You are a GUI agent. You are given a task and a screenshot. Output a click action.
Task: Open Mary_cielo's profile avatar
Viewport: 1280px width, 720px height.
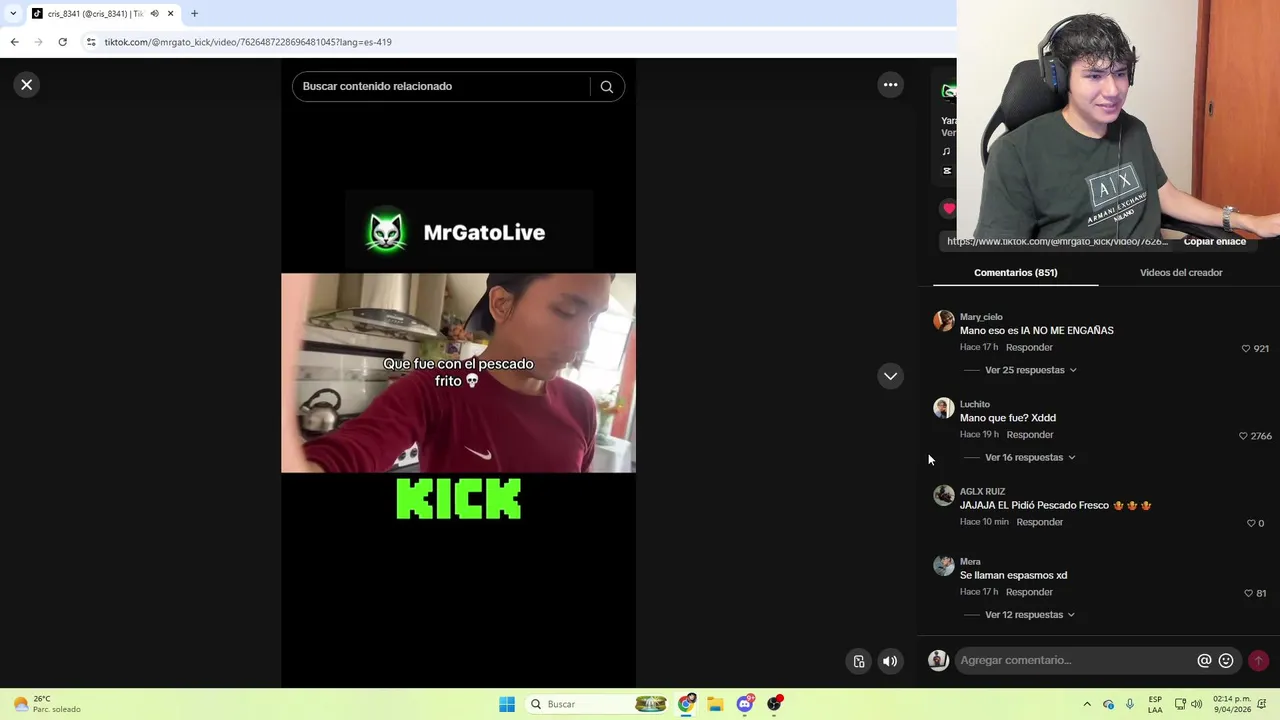944,320
